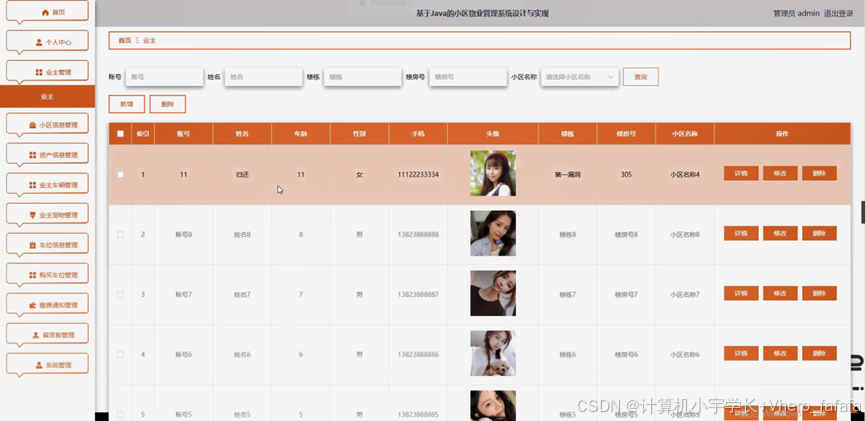The image size is (865, 421).
Task: Click the 手机 column header
Action: coord(418,134)
